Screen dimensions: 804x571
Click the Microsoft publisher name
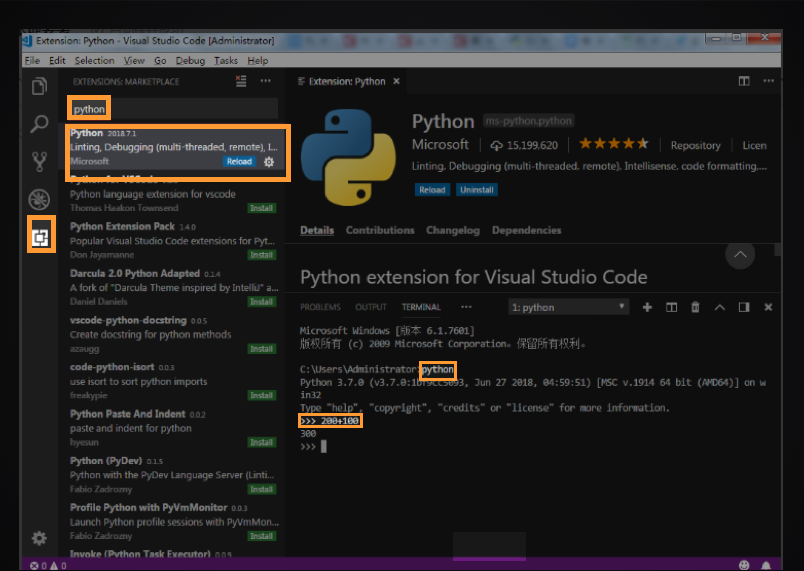(440, 145)
